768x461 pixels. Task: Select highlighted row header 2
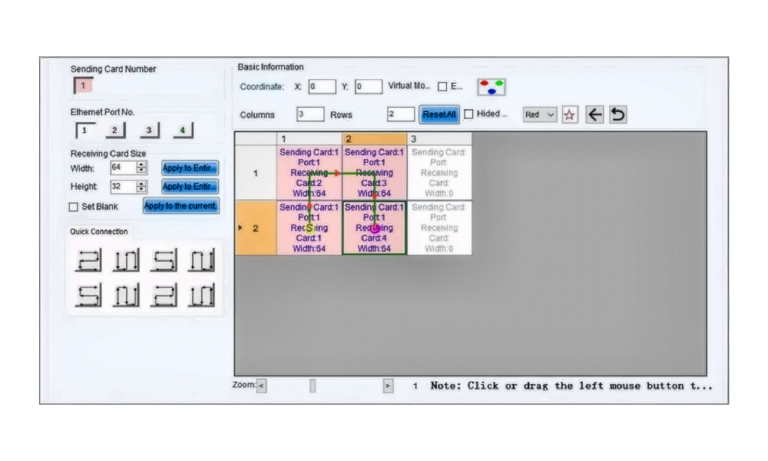click(256, 228)
